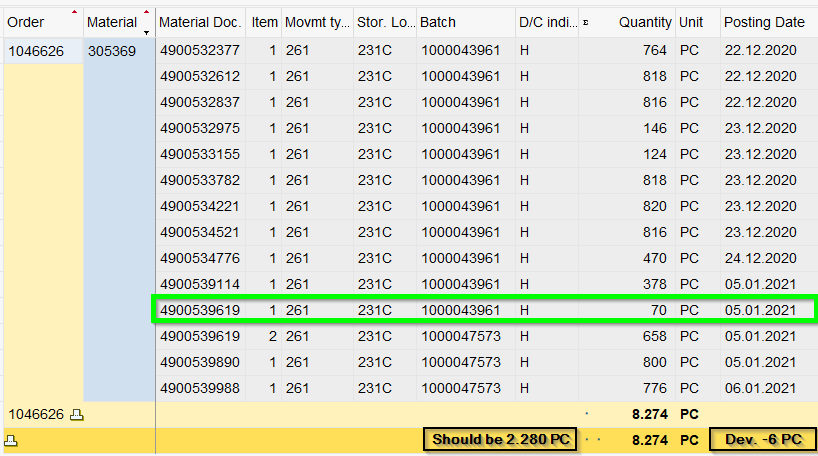Screen dimensions: 818x456
Task: Click the subtotal icon next to 1046626
Action: (77, 413)
